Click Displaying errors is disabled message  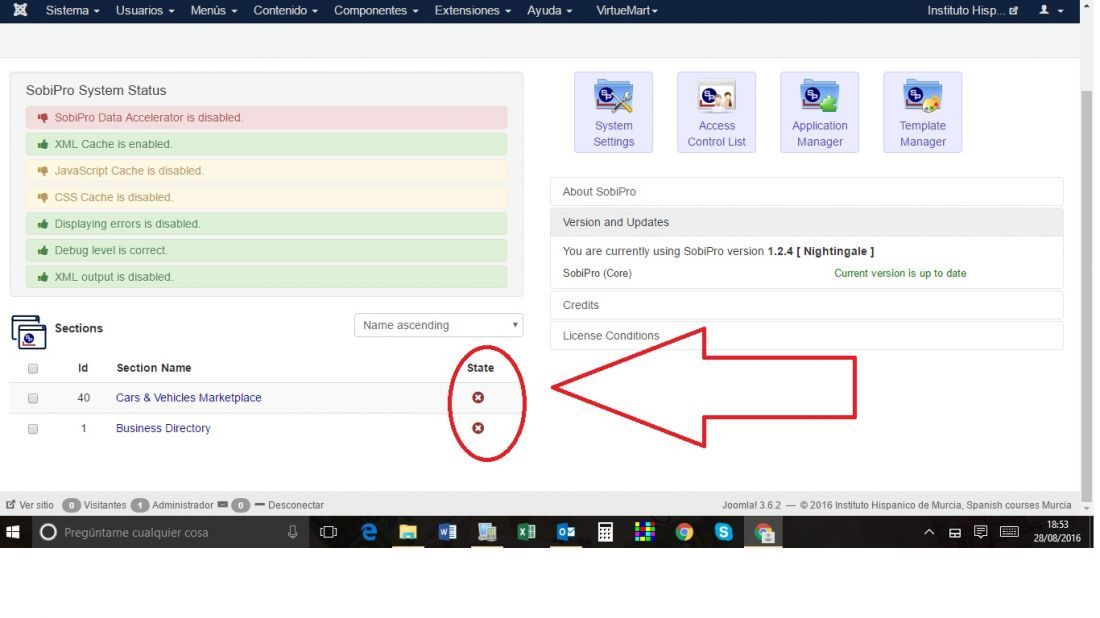click(x=267, y=224)
